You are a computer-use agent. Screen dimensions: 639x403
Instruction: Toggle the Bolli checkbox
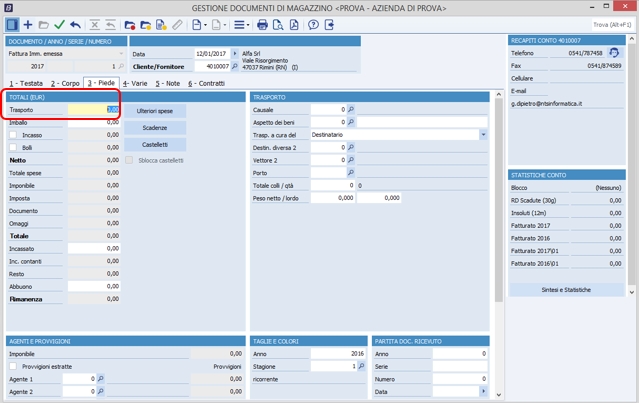14,147
